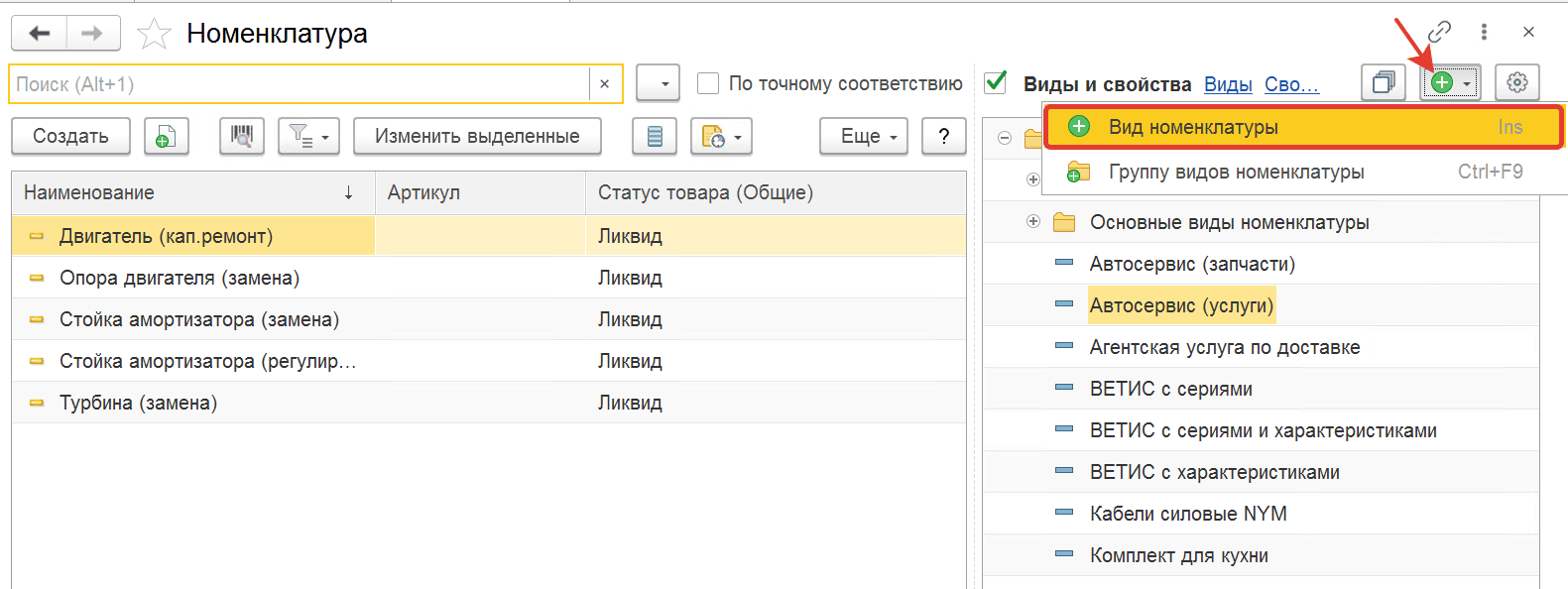Select ВЕТИС с сериями
The height and width of the screenshot is (589, 1568).
[x=1170, y=389]
